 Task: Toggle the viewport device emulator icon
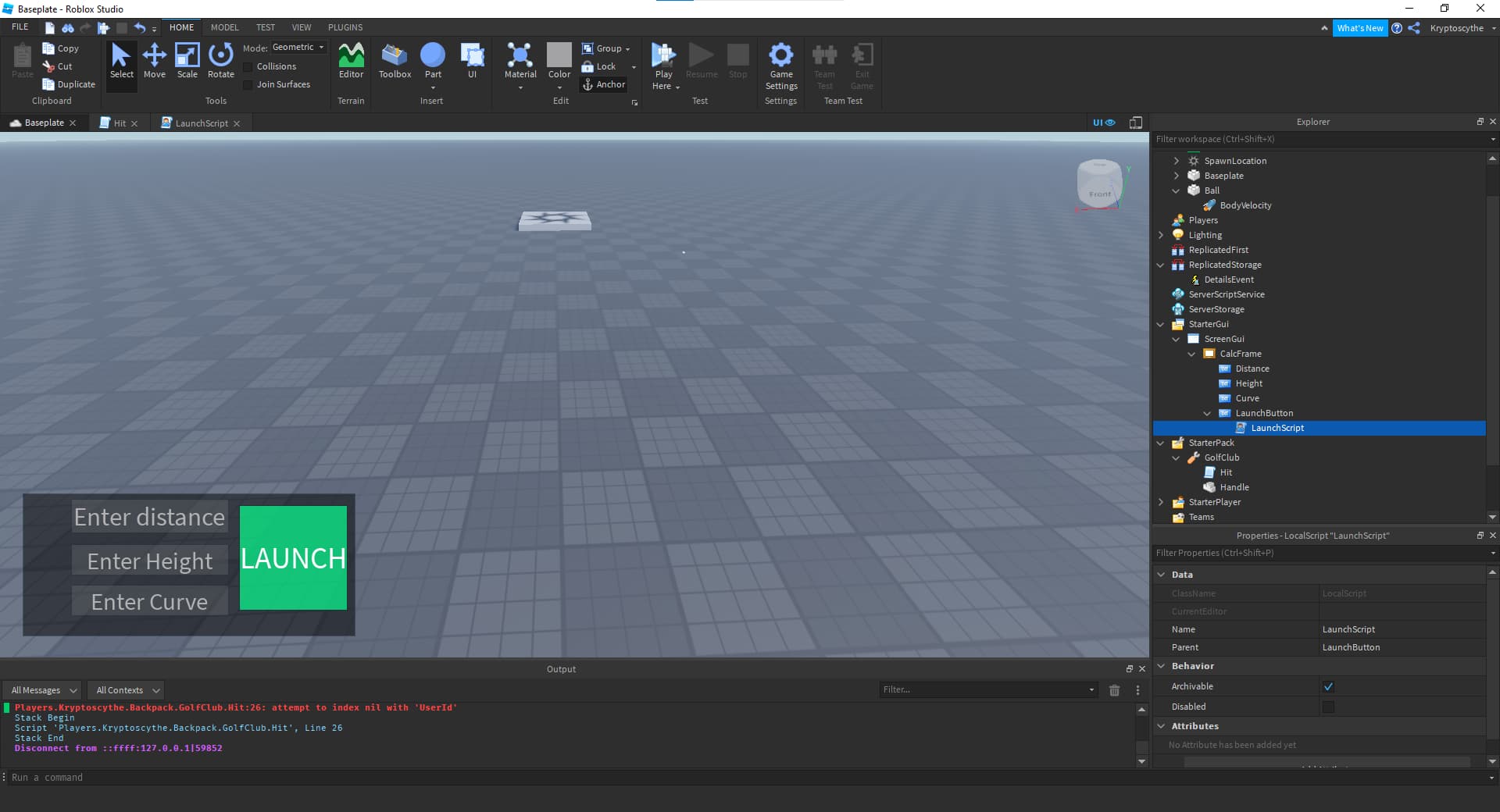[x=1136, y=123]
